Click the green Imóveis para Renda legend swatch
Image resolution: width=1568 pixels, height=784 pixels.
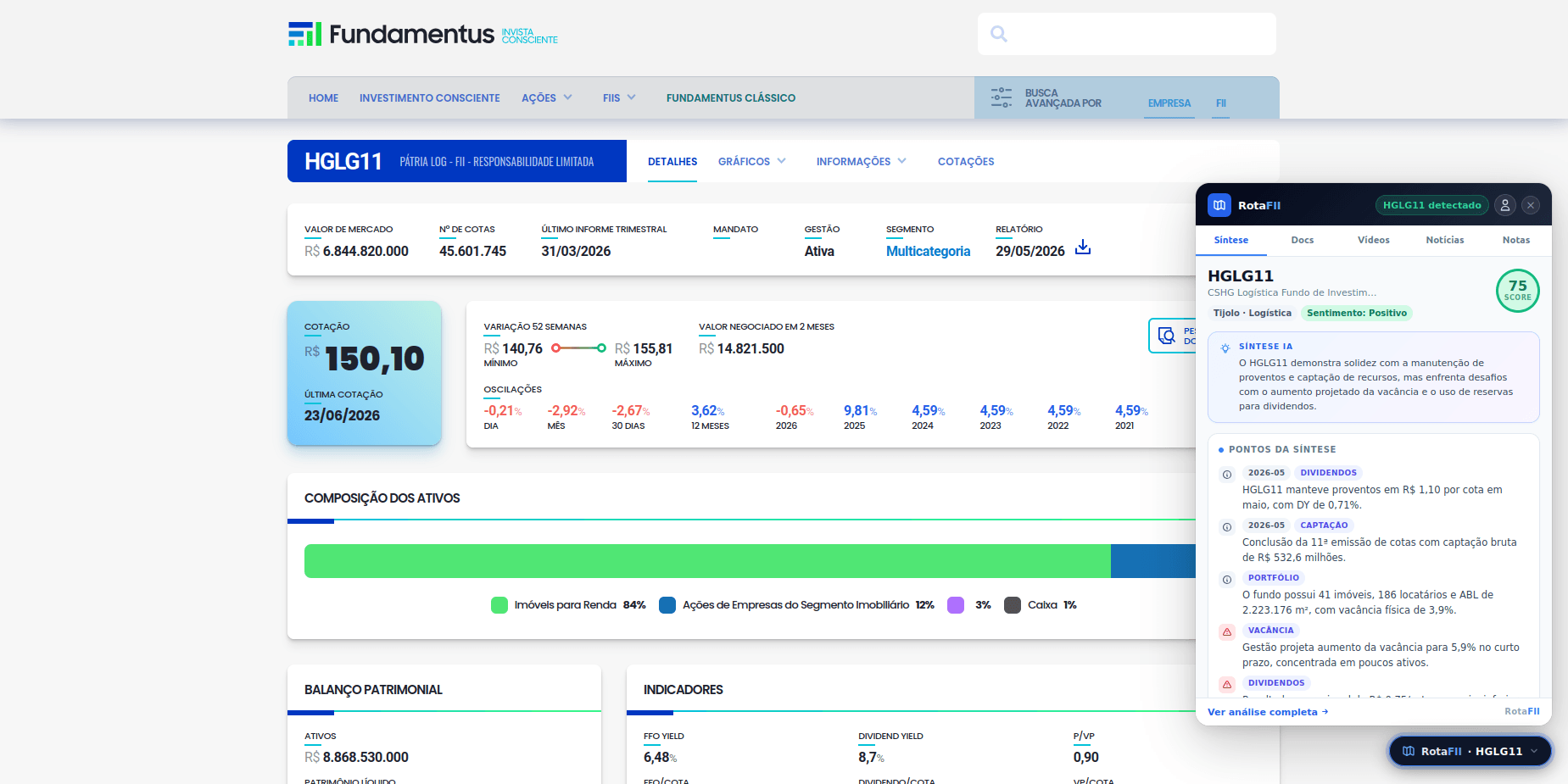tap(499, 605)
